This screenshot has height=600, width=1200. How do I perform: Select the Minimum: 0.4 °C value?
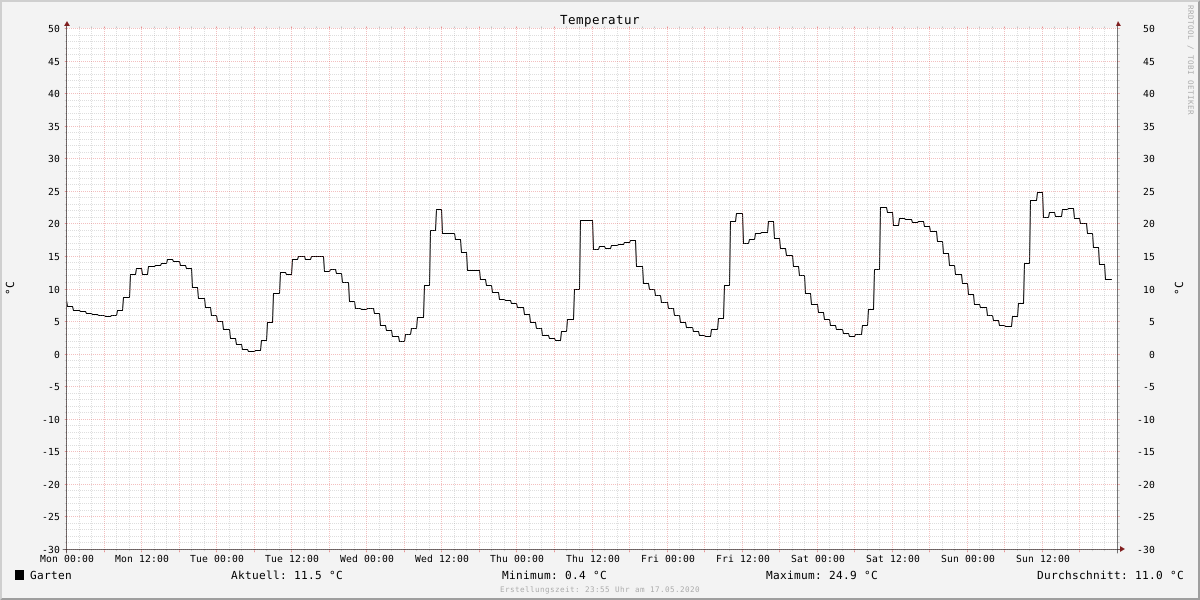[554, 575]
